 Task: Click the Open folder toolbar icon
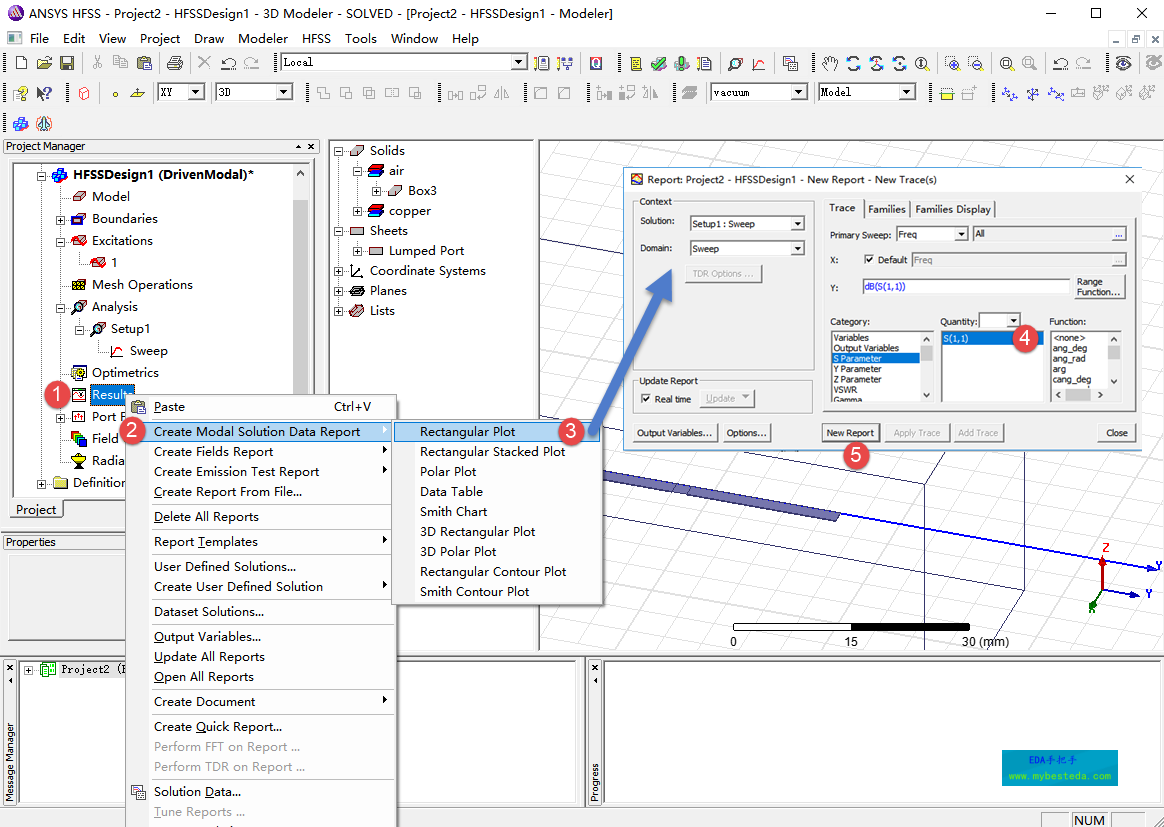pyautogui.click(x=44, y=63)
